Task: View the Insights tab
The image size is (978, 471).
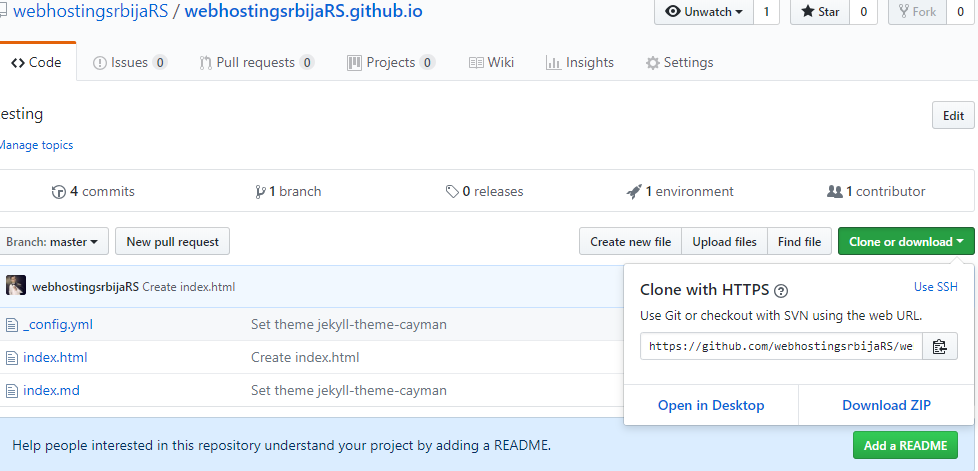Action: [579, 62]
